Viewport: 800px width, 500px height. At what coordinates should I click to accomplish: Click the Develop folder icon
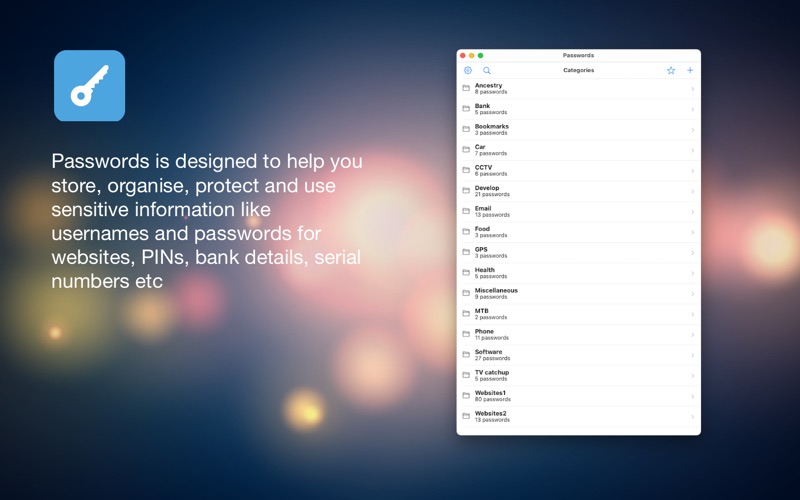pos(466,190)
